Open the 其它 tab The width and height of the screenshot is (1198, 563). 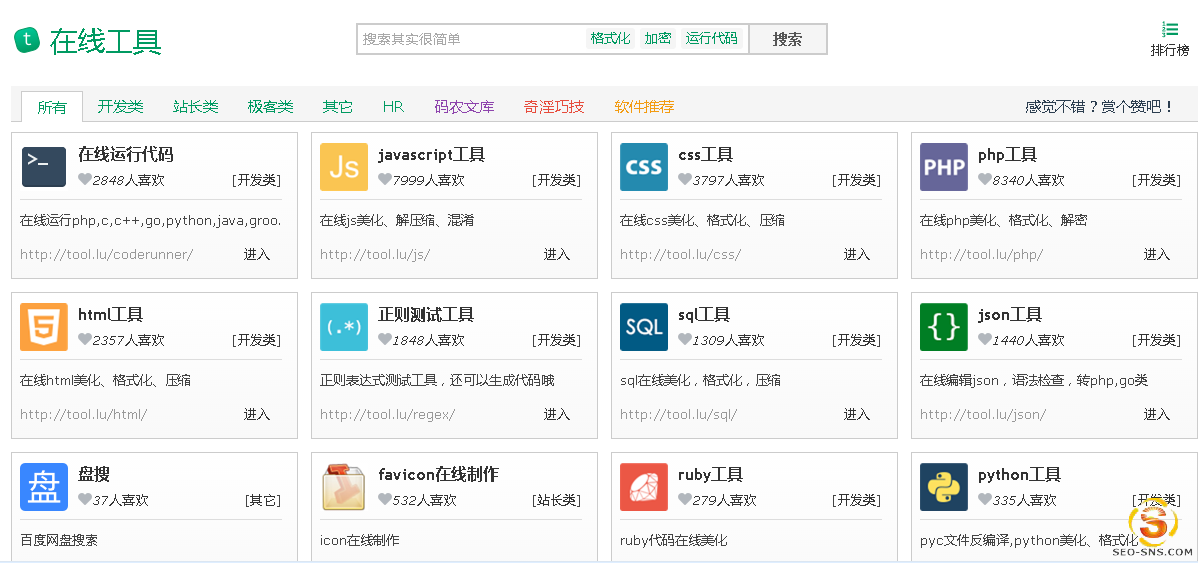coord(338,107)
